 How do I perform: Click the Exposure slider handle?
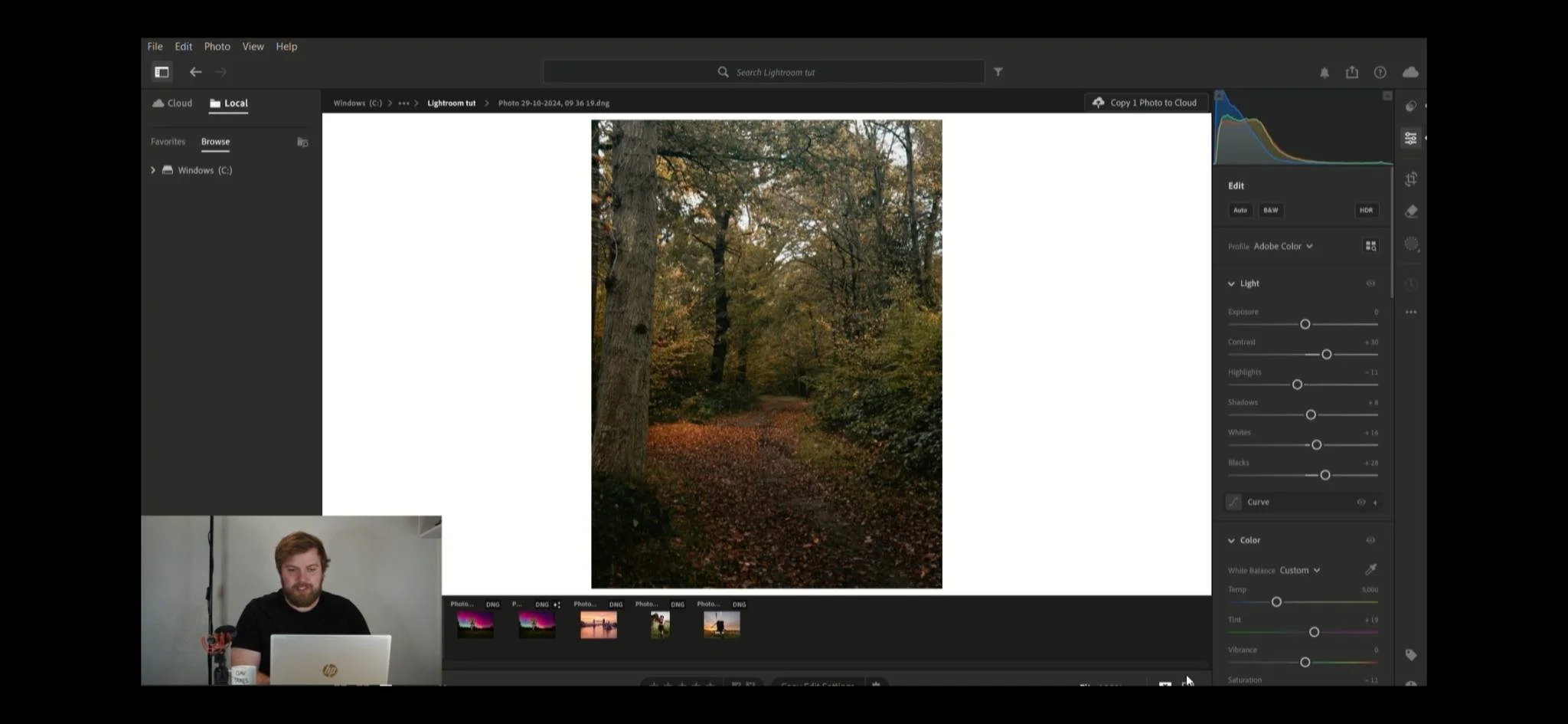coord(1305,324)
